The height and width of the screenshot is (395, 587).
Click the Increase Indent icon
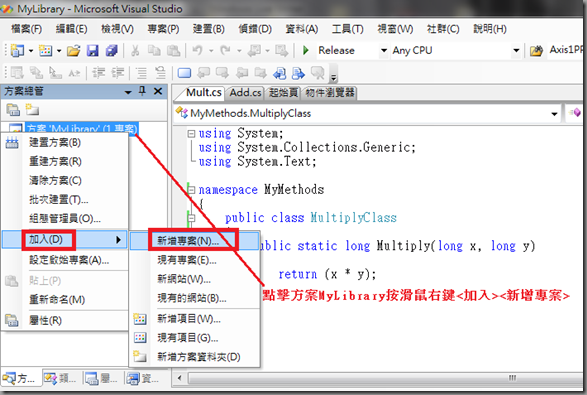[x=118, y=73]
